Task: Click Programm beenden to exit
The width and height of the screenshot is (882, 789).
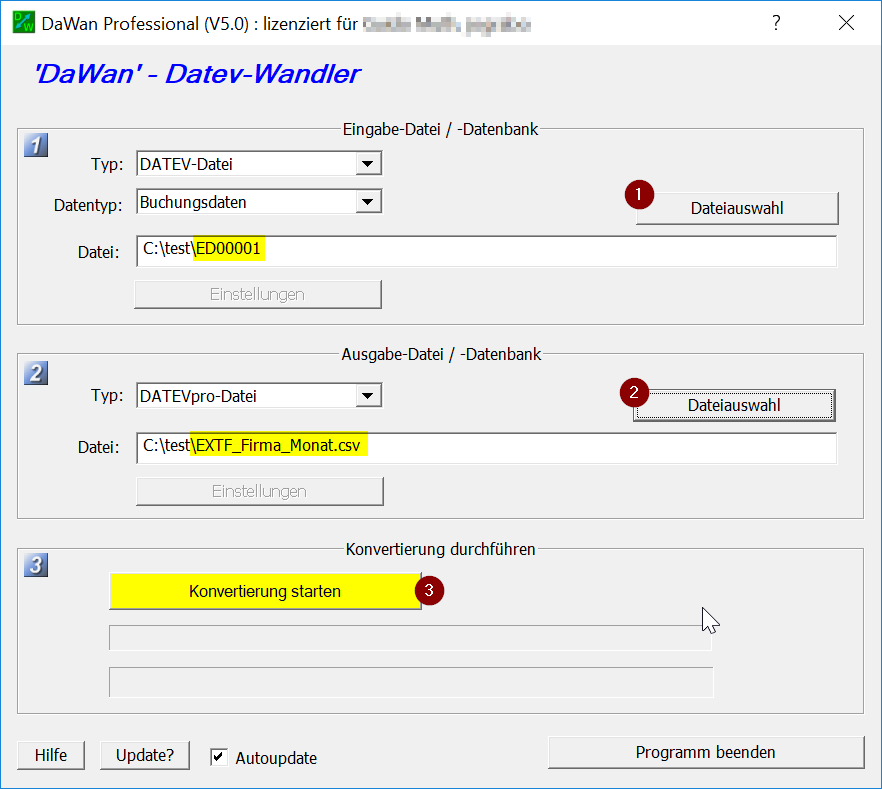Action: click(x=706, y=752)
